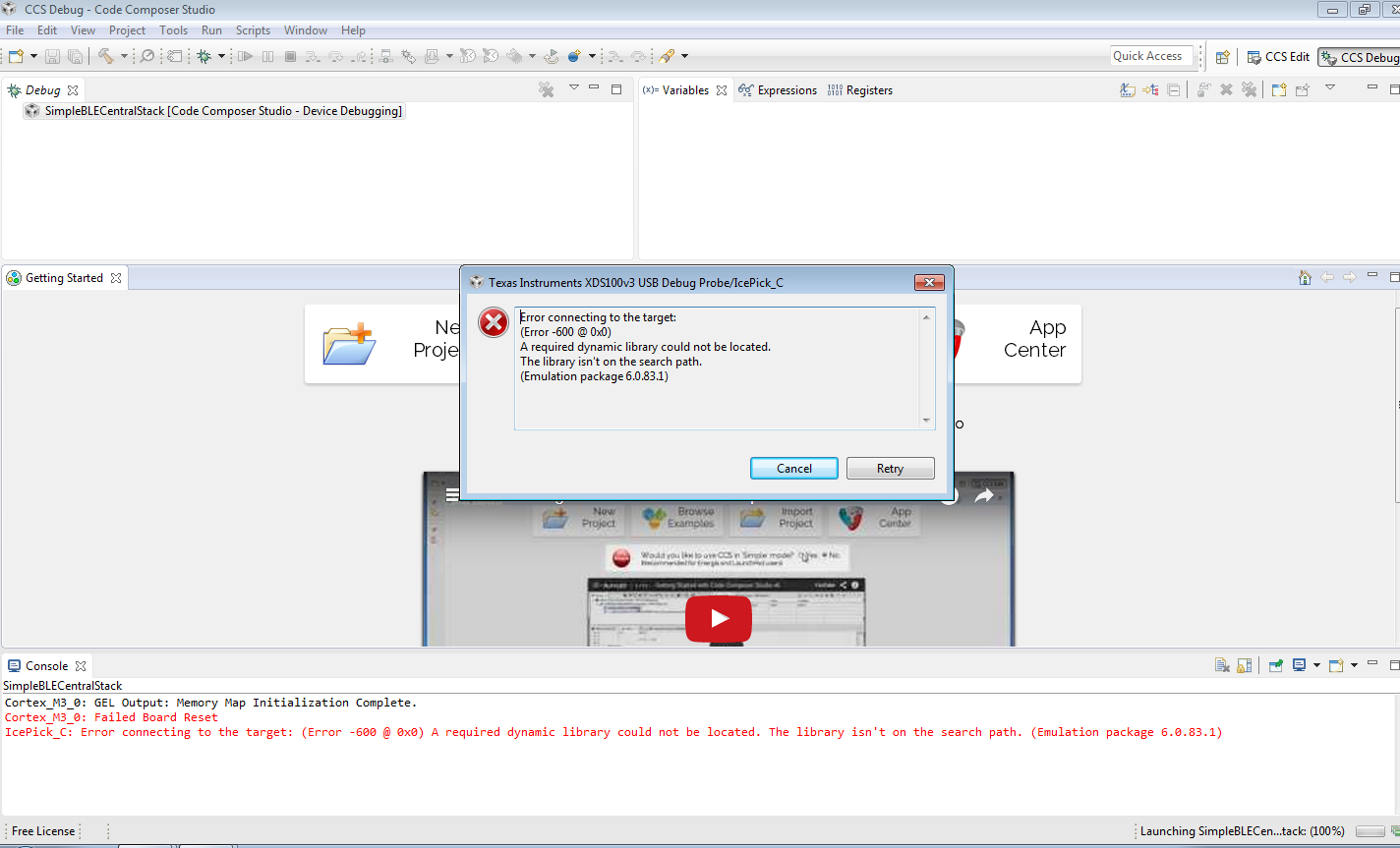Click Cancel in the error dialog
1400x848 pixels.
point(794,469)
